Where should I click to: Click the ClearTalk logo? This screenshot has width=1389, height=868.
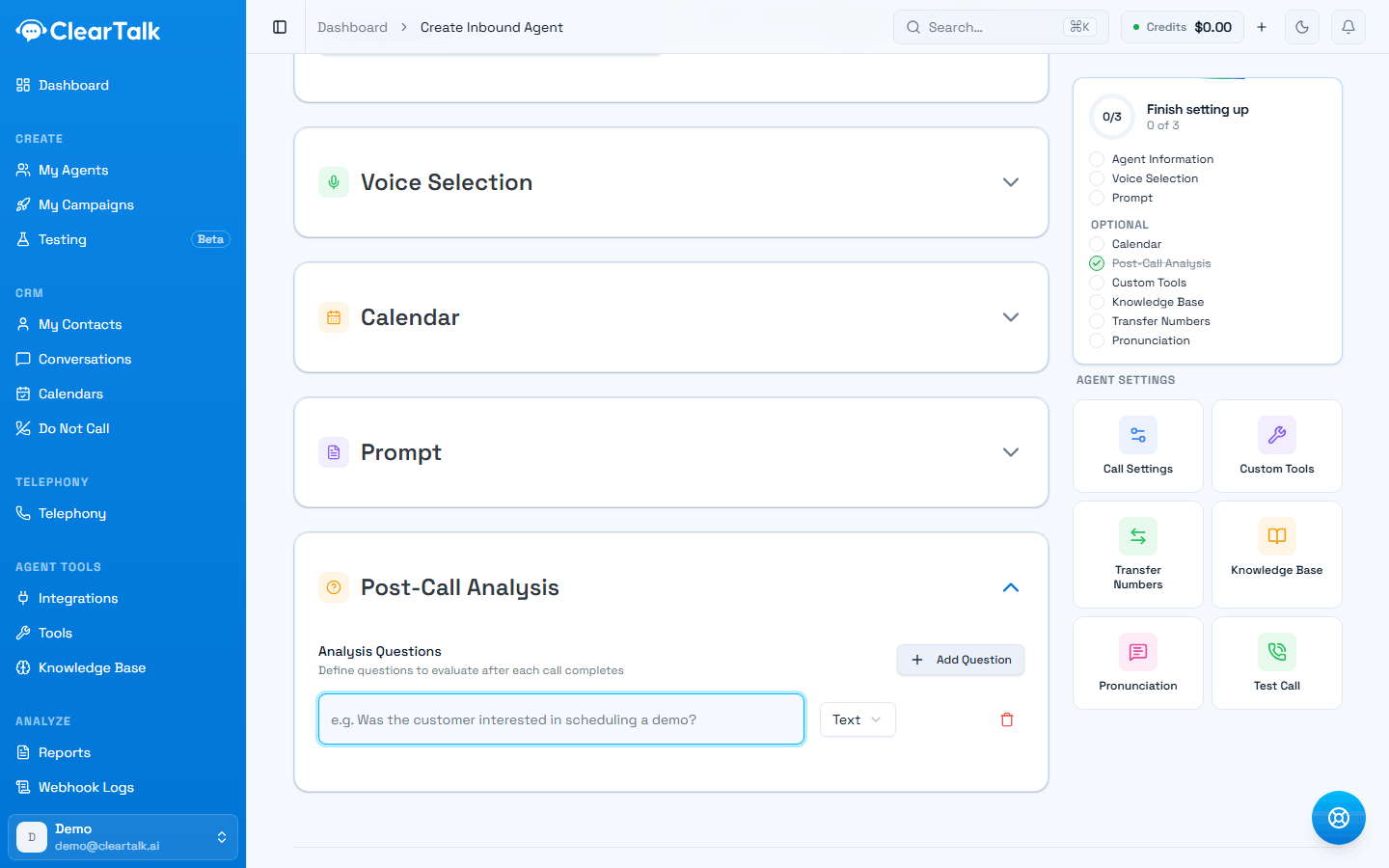(x=89, y=31)
